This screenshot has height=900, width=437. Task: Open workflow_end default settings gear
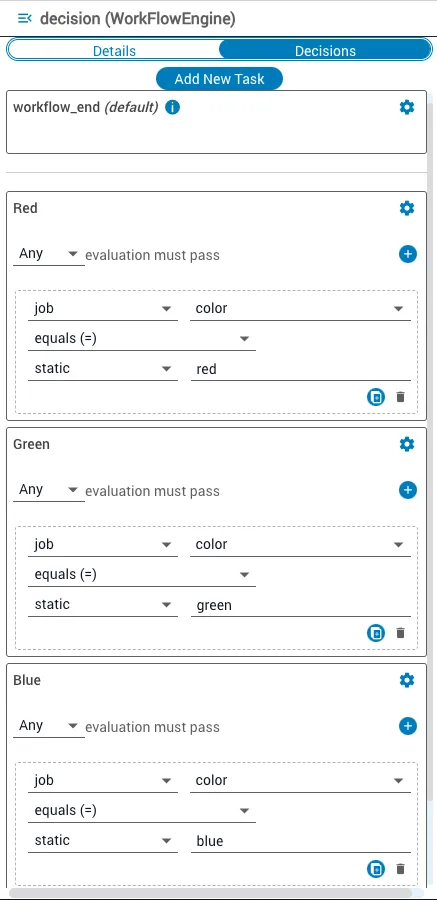click(x=407, y=107)
